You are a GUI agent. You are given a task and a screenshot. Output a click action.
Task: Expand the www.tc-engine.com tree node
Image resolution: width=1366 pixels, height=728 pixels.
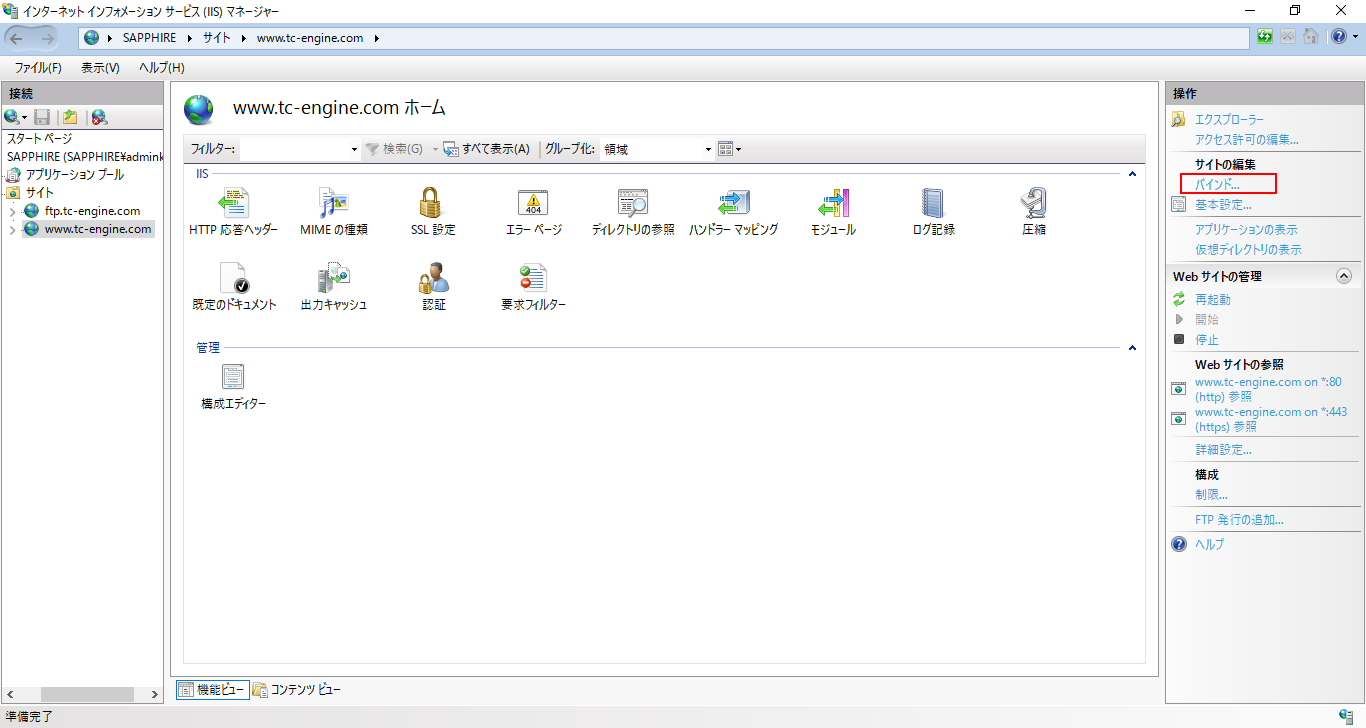[12, 229]
